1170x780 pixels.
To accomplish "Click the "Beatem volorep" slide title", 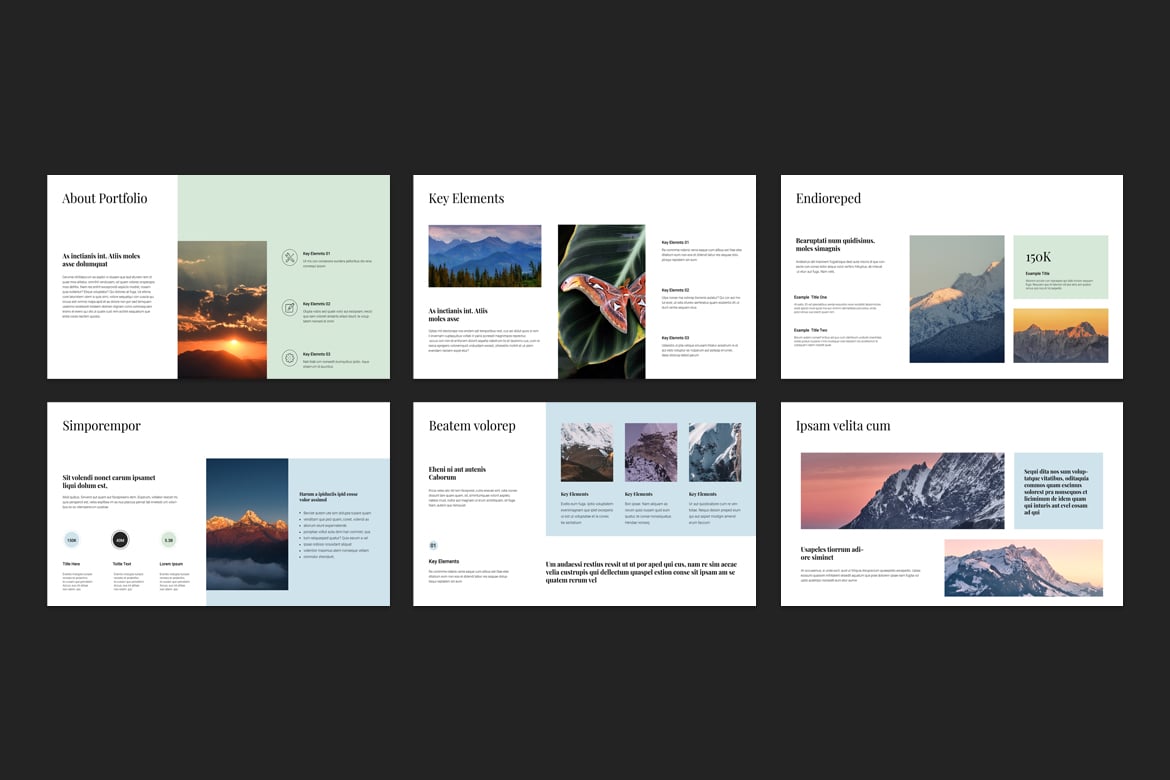I will (x=472, y=426).
